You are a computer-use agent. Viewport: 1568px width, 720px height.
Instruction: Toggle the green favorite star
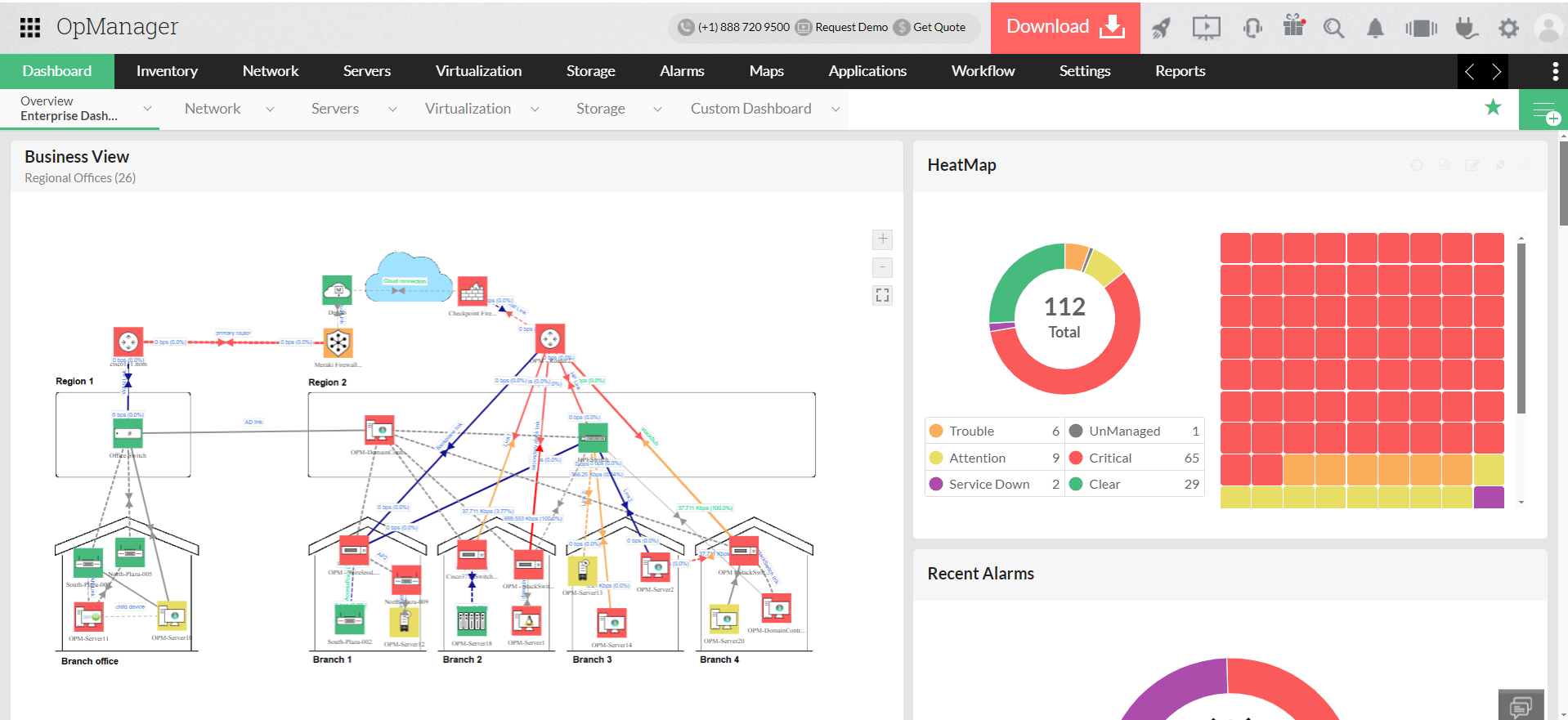[x=1493, y=108]
